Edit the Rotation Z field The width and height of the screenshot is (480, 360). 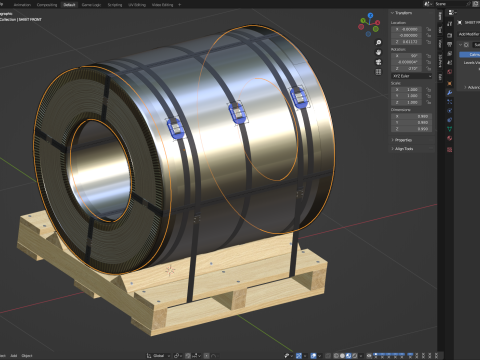(406, 68)
